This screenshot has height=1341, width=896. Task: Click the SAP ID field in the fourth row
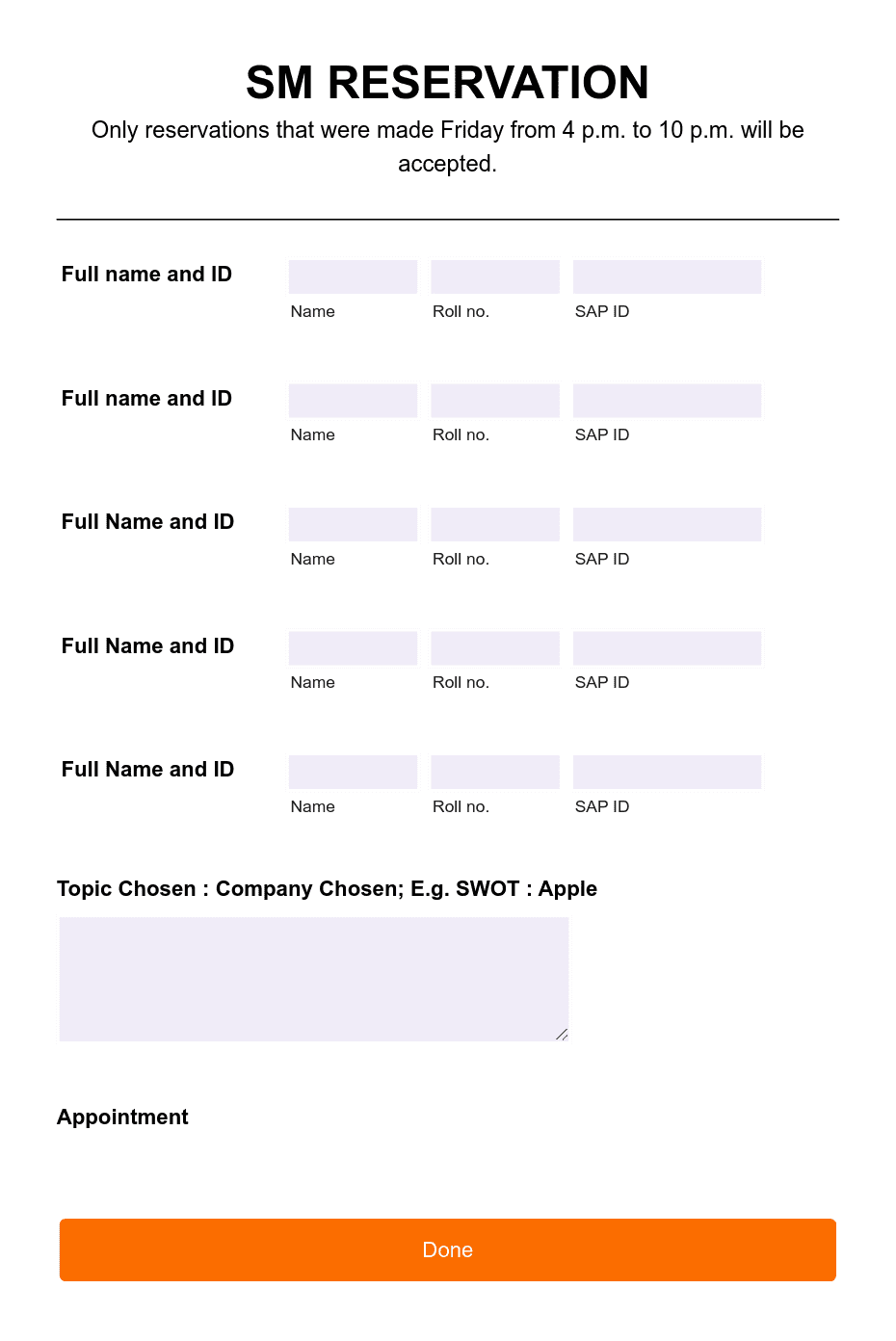pyautogui.click(x=667, y=647)
